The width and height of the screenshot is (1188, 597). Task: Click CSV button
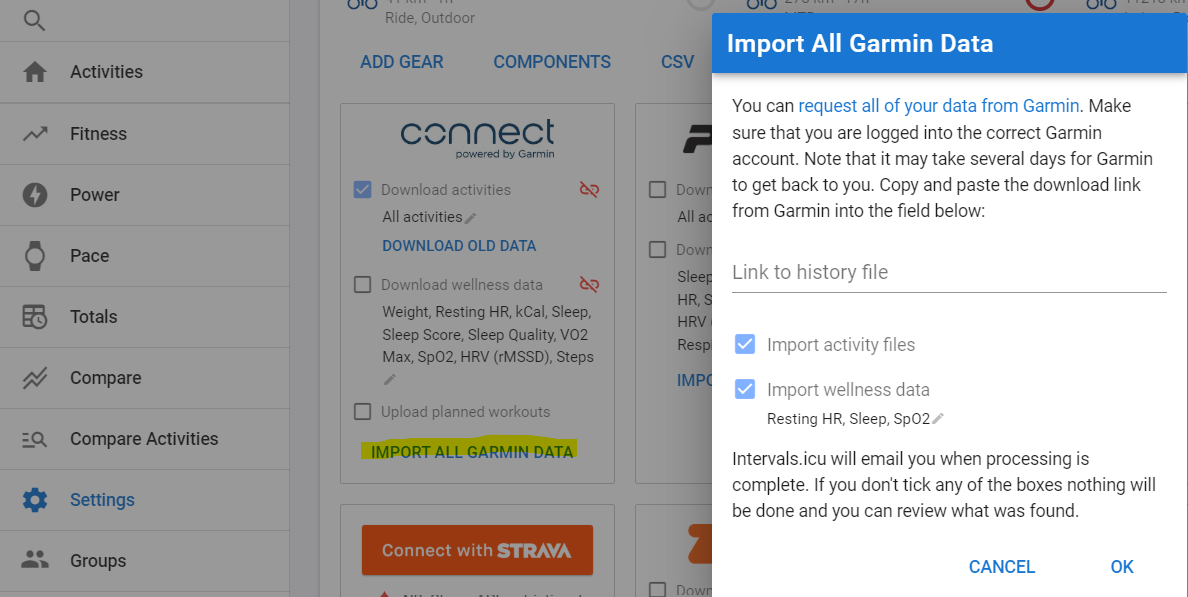(677, 62)
